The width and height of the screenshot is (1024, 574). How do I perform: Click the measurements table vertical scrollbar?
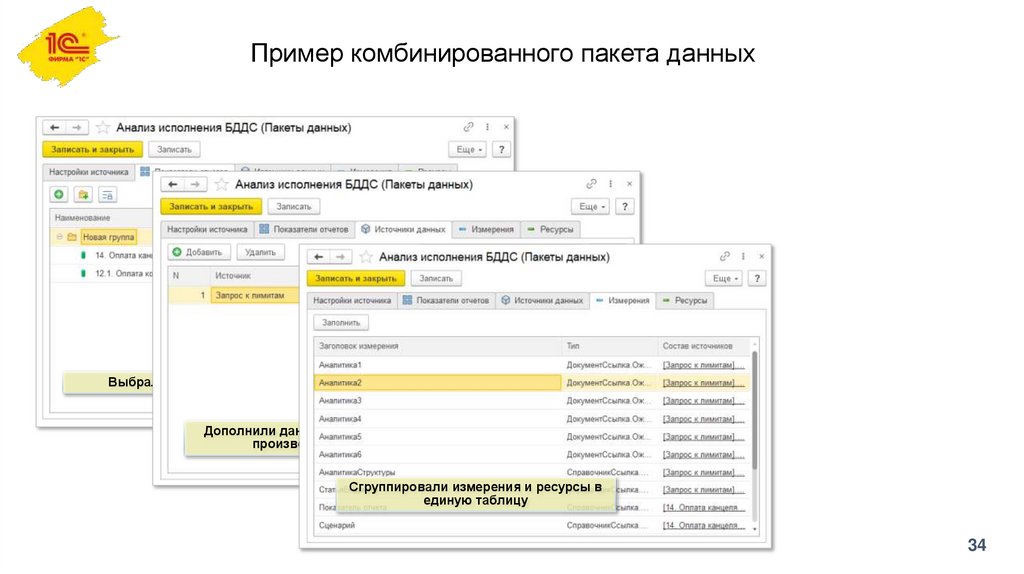(755, 409)
